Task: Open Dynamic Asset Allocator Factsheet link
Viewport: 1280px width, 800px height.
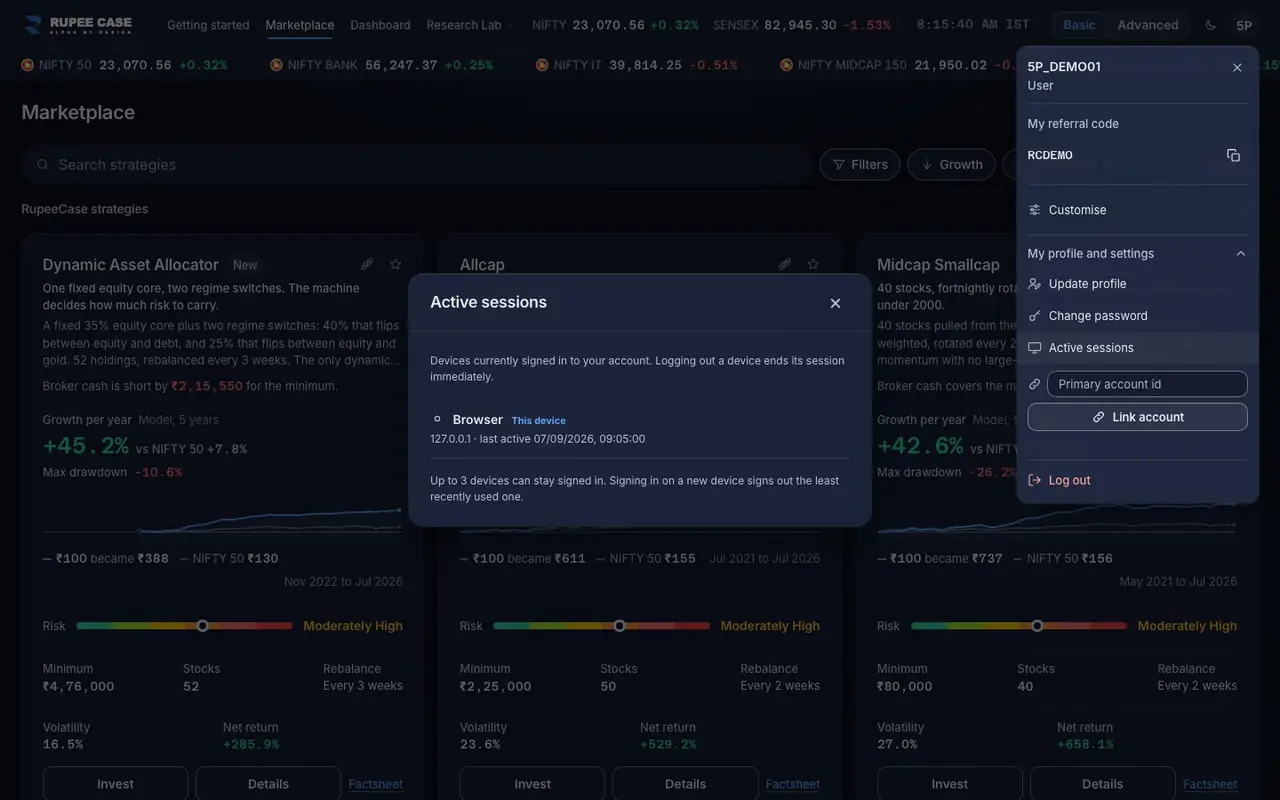Action: pos(375,784)
